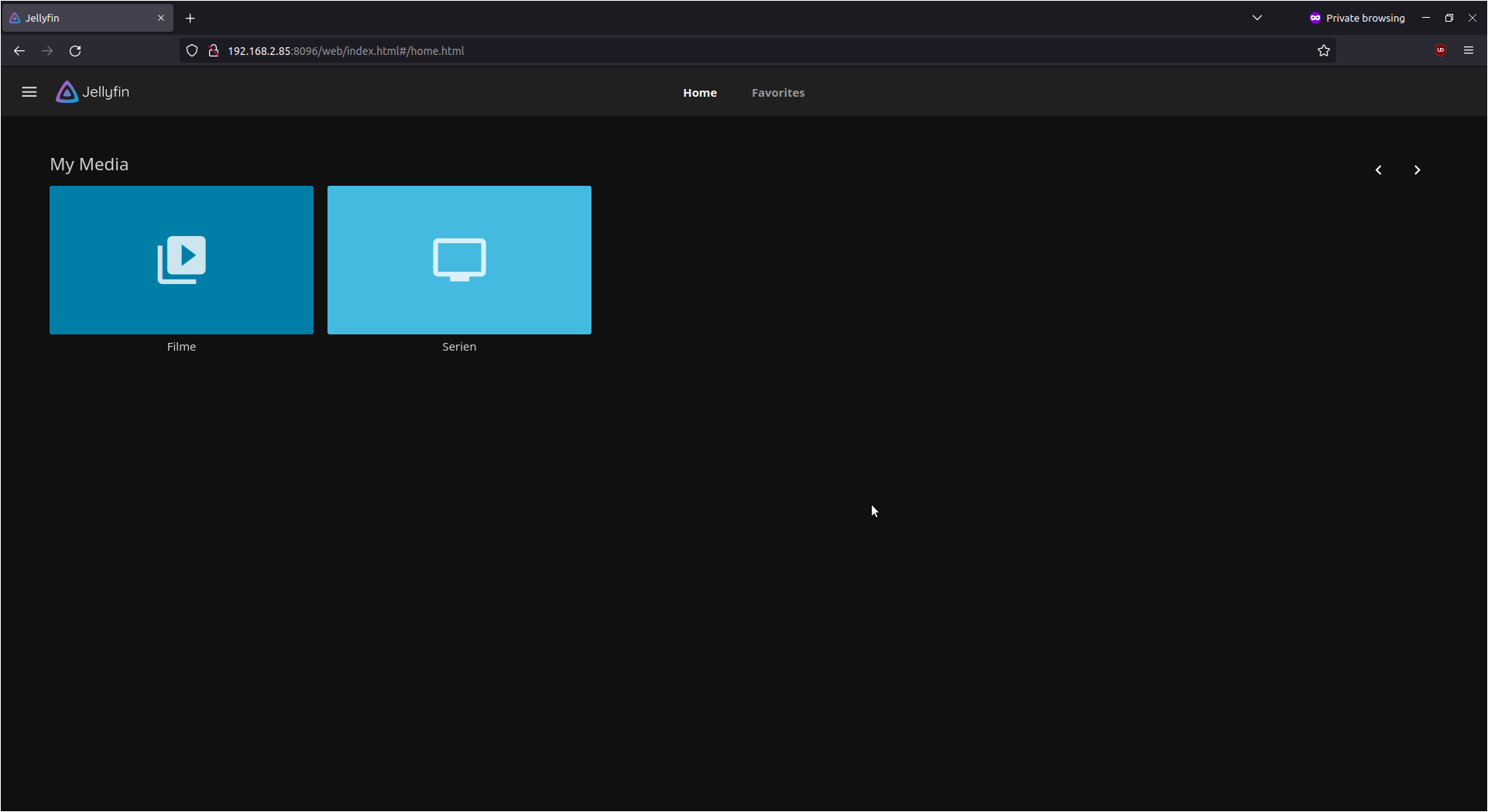Open the uBlock Origin extension icon

click(1441, 50)
